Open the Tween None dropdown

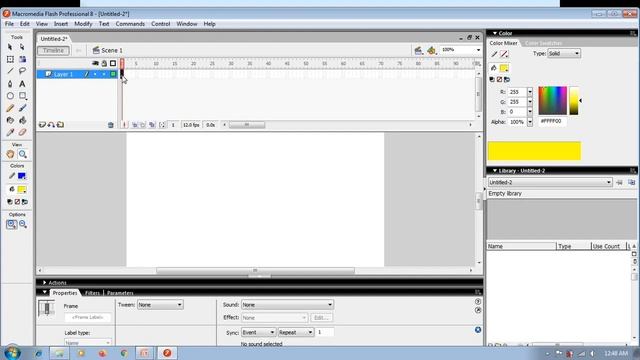pyautogui.click(x=160, y=305)
